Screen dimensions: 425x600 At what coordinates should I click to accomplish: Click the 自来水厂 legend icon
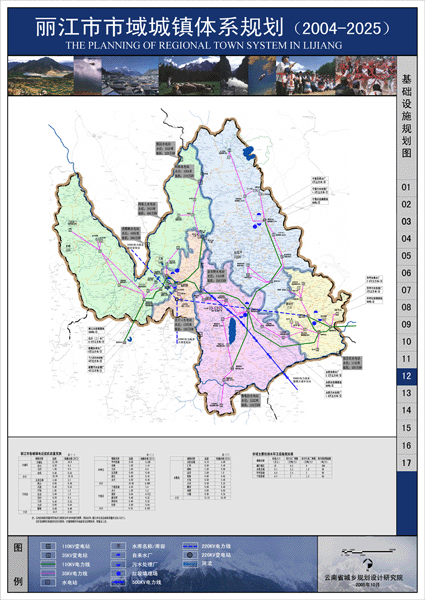tap(118, 555)
